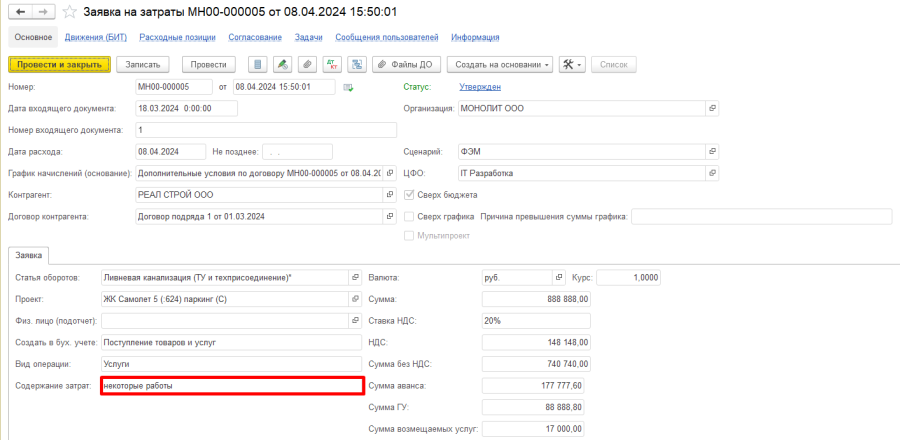The image size is (900, 440).
Task: Toggle the Сверх бюджета checkbox
Action: [408, 195]
